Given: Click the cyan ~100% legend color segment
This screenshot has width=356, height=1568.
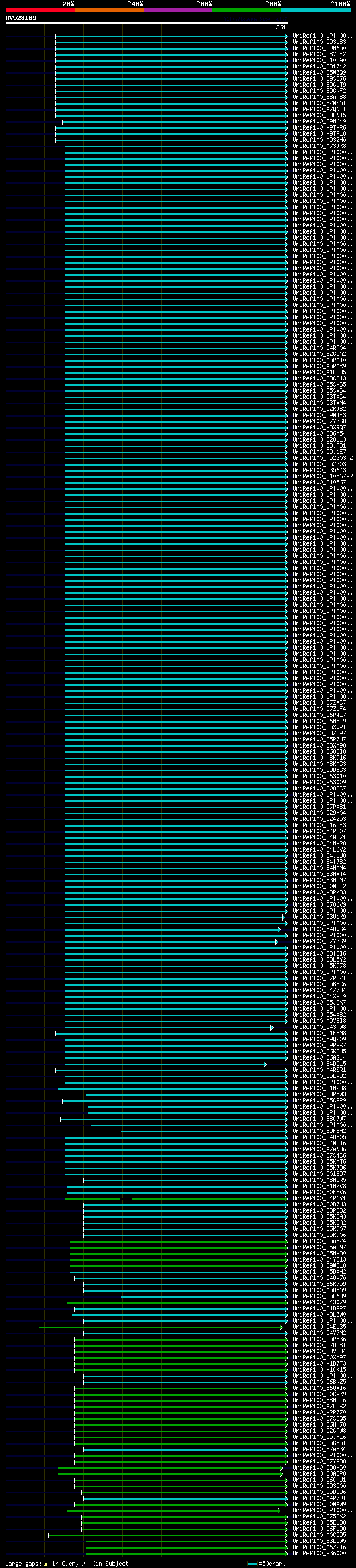Looking at the screenshot, I should tap(316, 10).
